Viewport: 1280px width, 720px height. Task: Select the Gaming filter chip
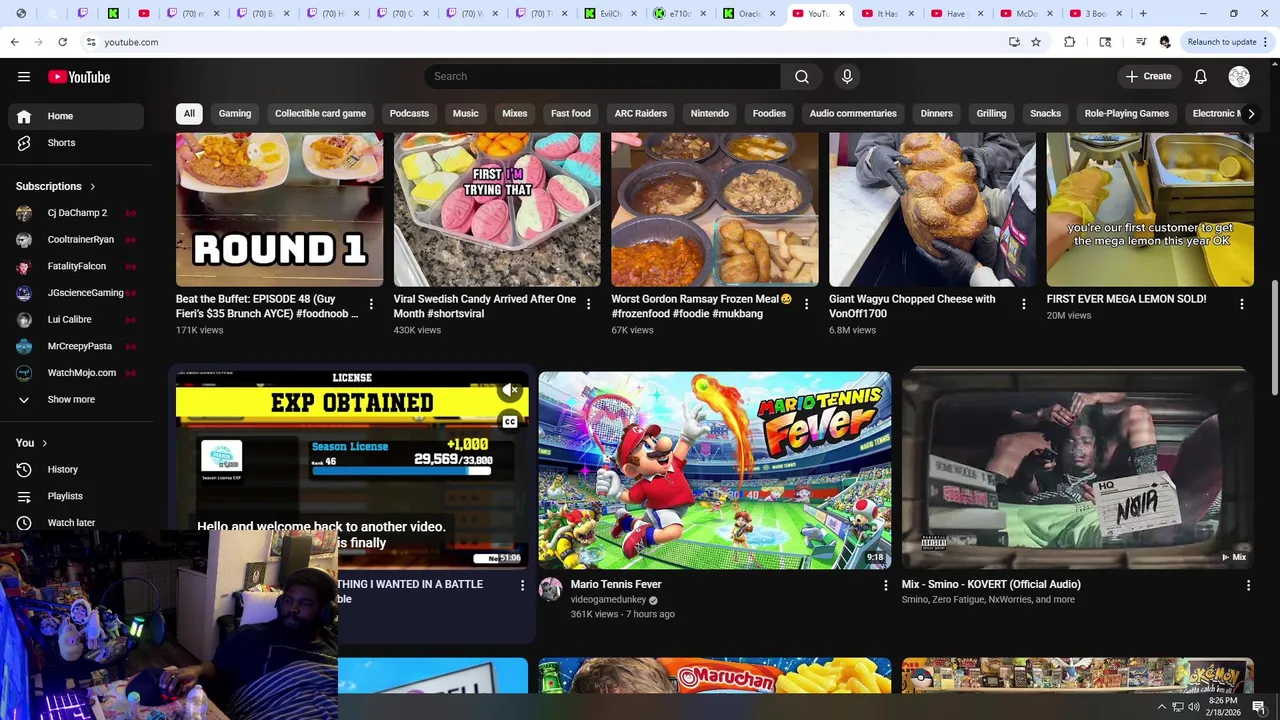tap(235, 114)
